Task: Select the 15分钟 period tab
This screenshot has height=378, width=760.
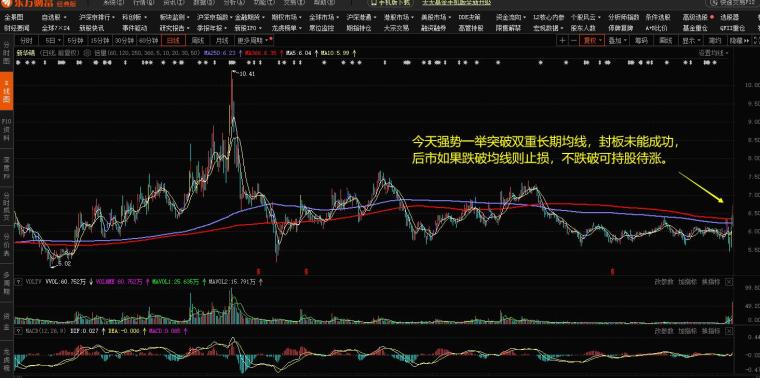Action: pyautogui.click(x=100, y=40)
